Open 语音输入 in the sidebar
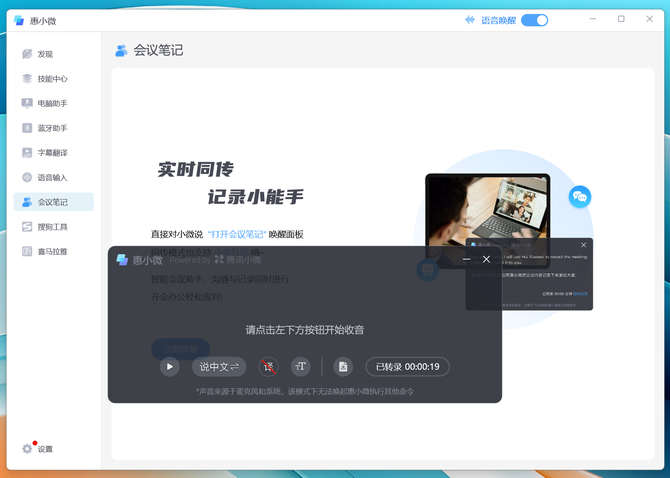 [44, 177]
